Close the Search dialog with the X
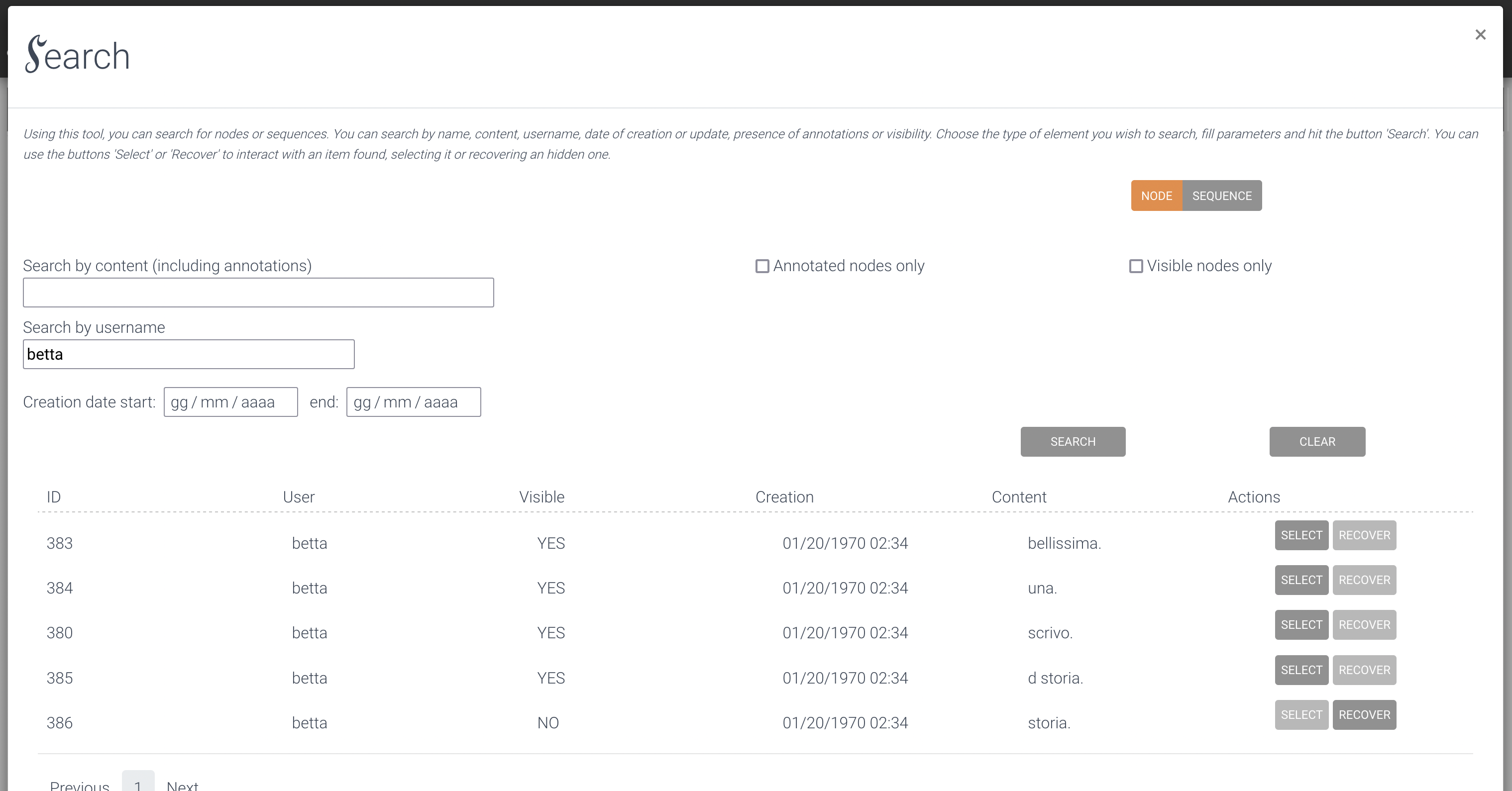This screenshot has height=791, width=1512. click(1480, 35)
